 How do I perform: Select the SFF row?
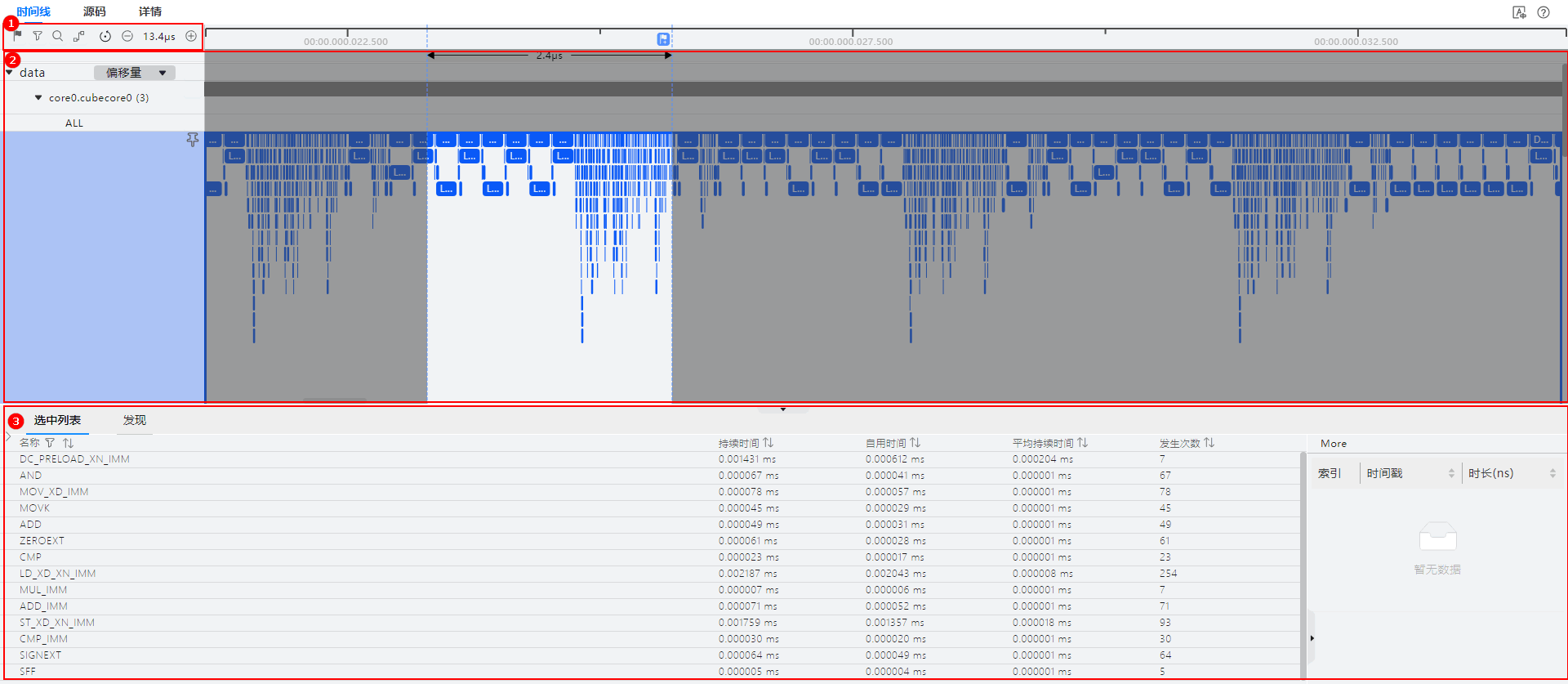[x=652, y=671]
